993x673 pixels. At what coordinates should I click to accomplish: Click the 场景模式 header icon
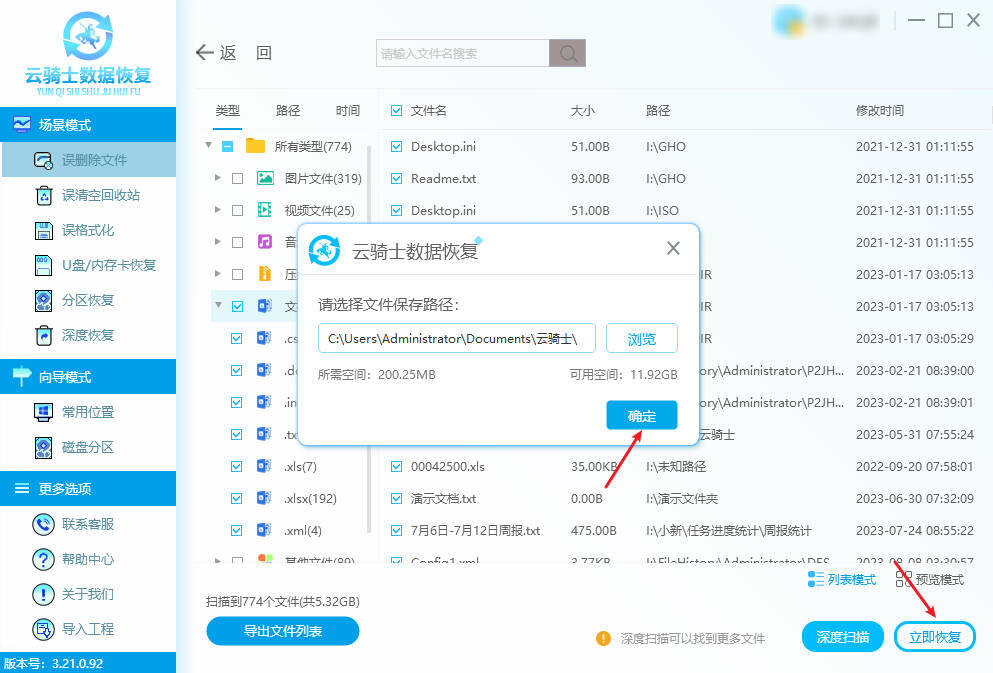coord(22,124)
